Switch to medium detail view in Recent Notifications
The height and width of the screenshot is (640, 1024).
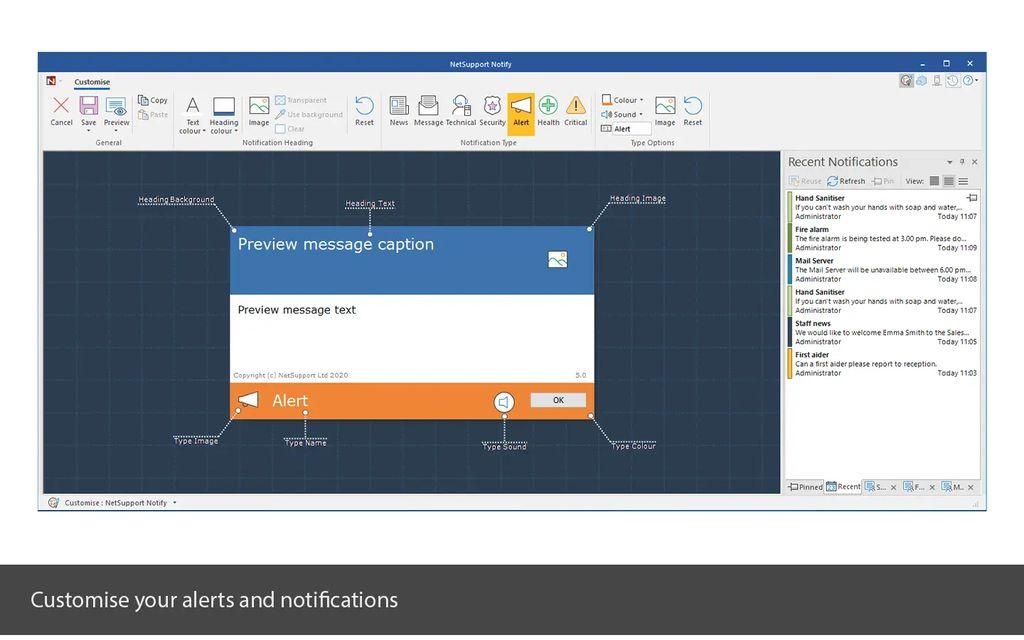tap(949, 181)
